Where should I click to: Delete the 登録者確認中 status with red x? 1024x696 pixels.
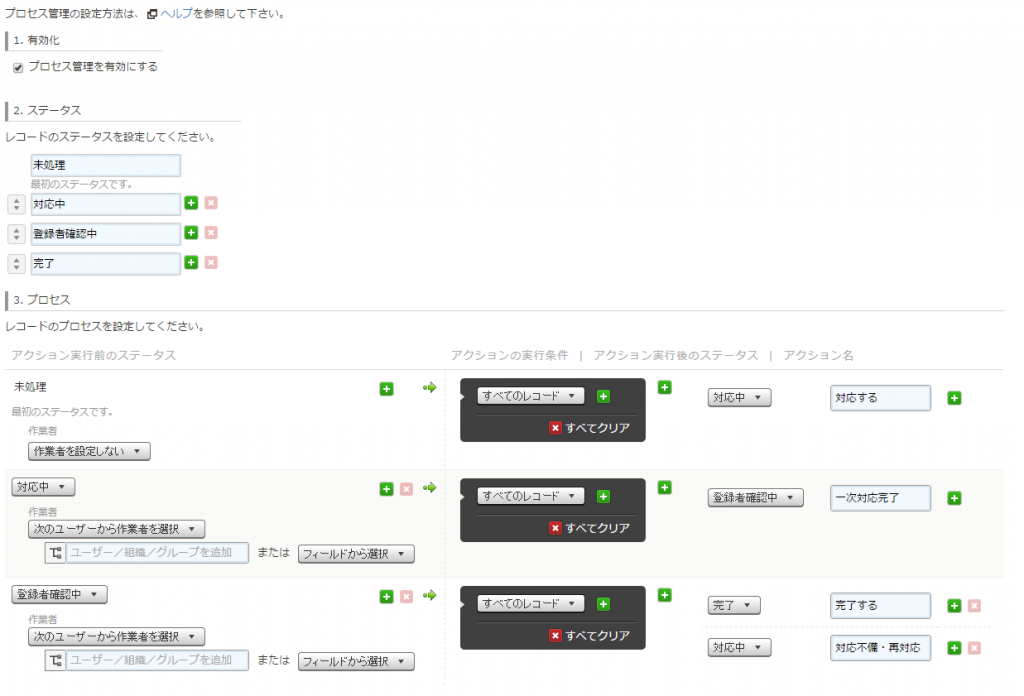tap(211, 232)
